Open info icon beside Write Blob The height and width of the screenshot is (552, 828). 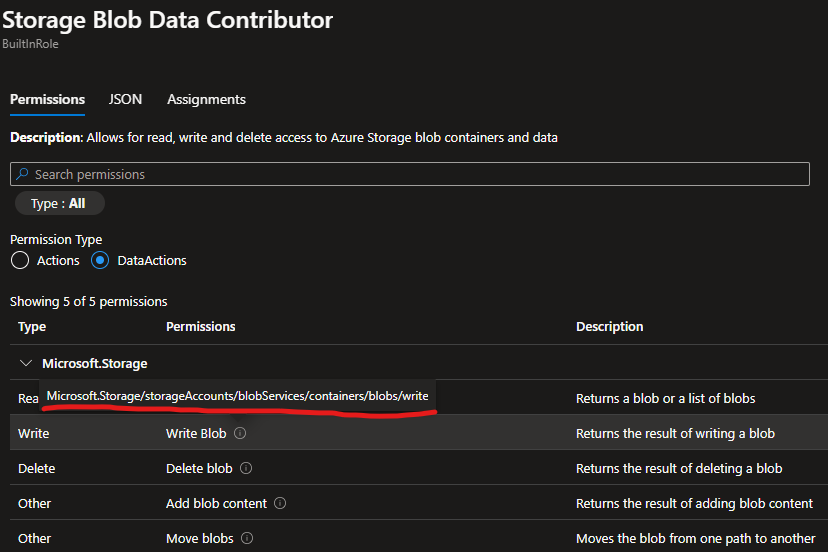[x=240, y=433]
